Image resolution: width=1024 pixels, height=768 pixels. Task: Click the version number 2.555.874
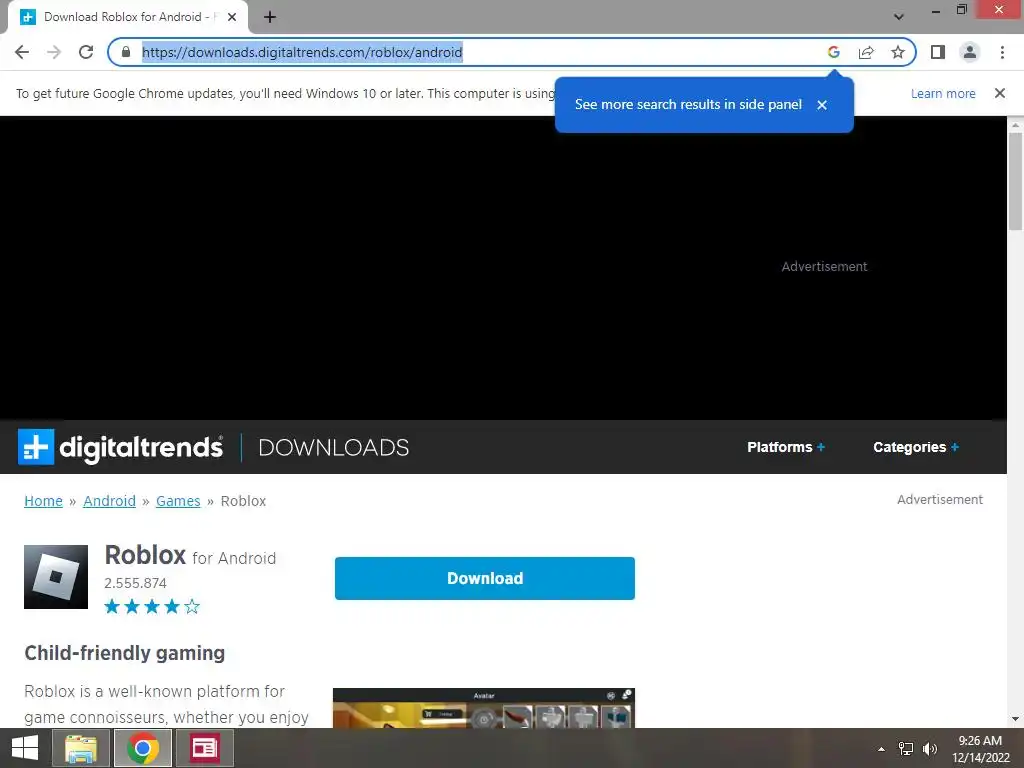click(135, 583)
